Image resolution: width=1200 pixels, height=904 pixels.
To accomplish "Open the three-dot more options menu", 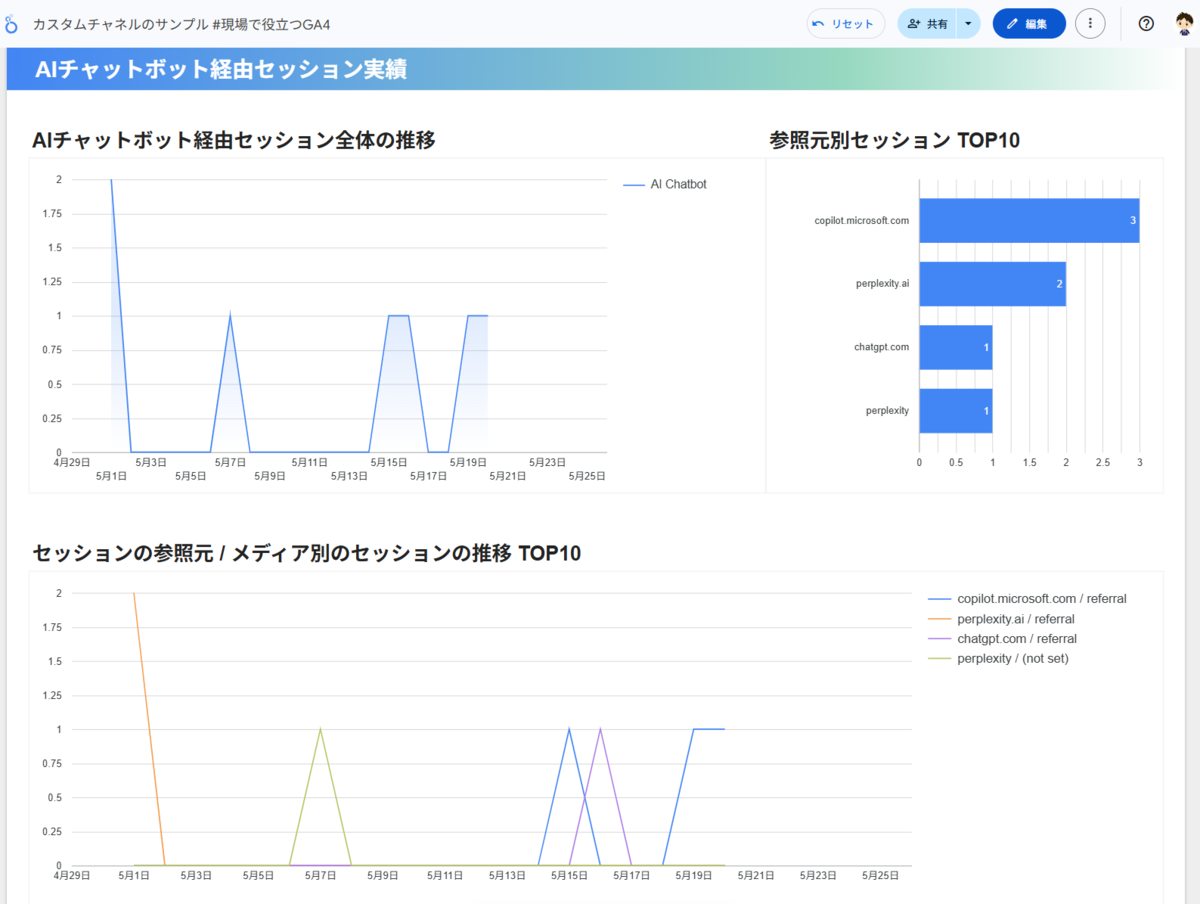I will coord(1090,24).
